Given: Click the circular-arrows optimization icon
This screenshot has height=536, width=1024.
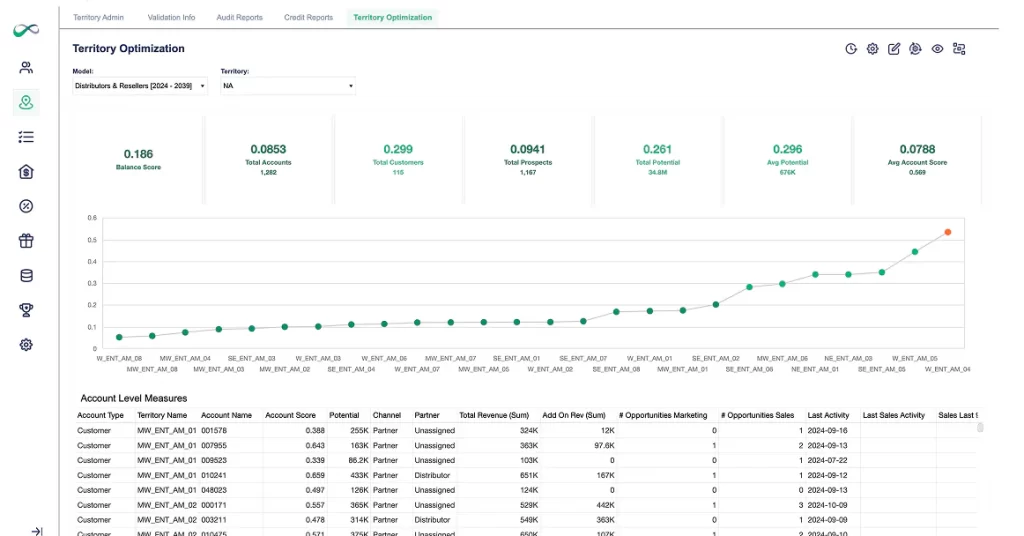Looking at the screenshot, I should 915,49.
